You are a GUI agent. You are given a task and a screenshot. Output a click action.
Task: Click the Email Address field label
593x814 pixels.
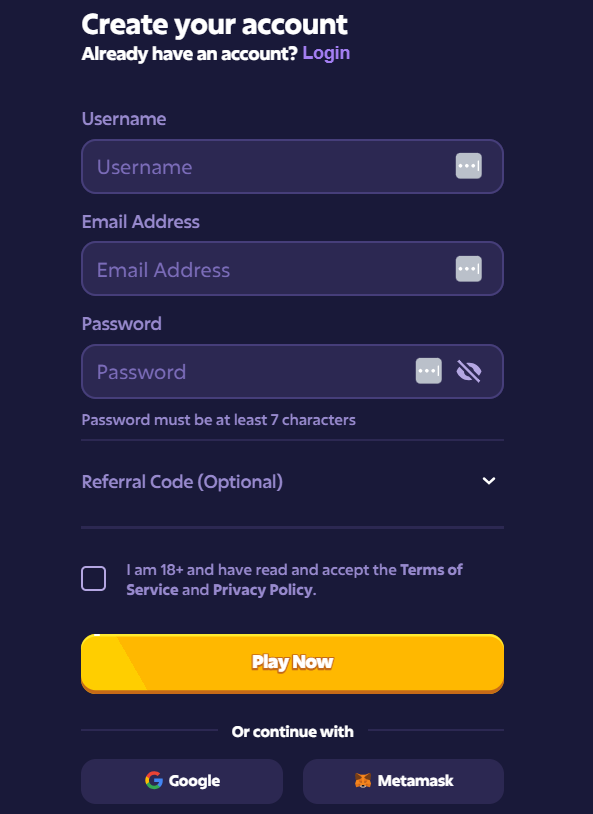(141, 222)
